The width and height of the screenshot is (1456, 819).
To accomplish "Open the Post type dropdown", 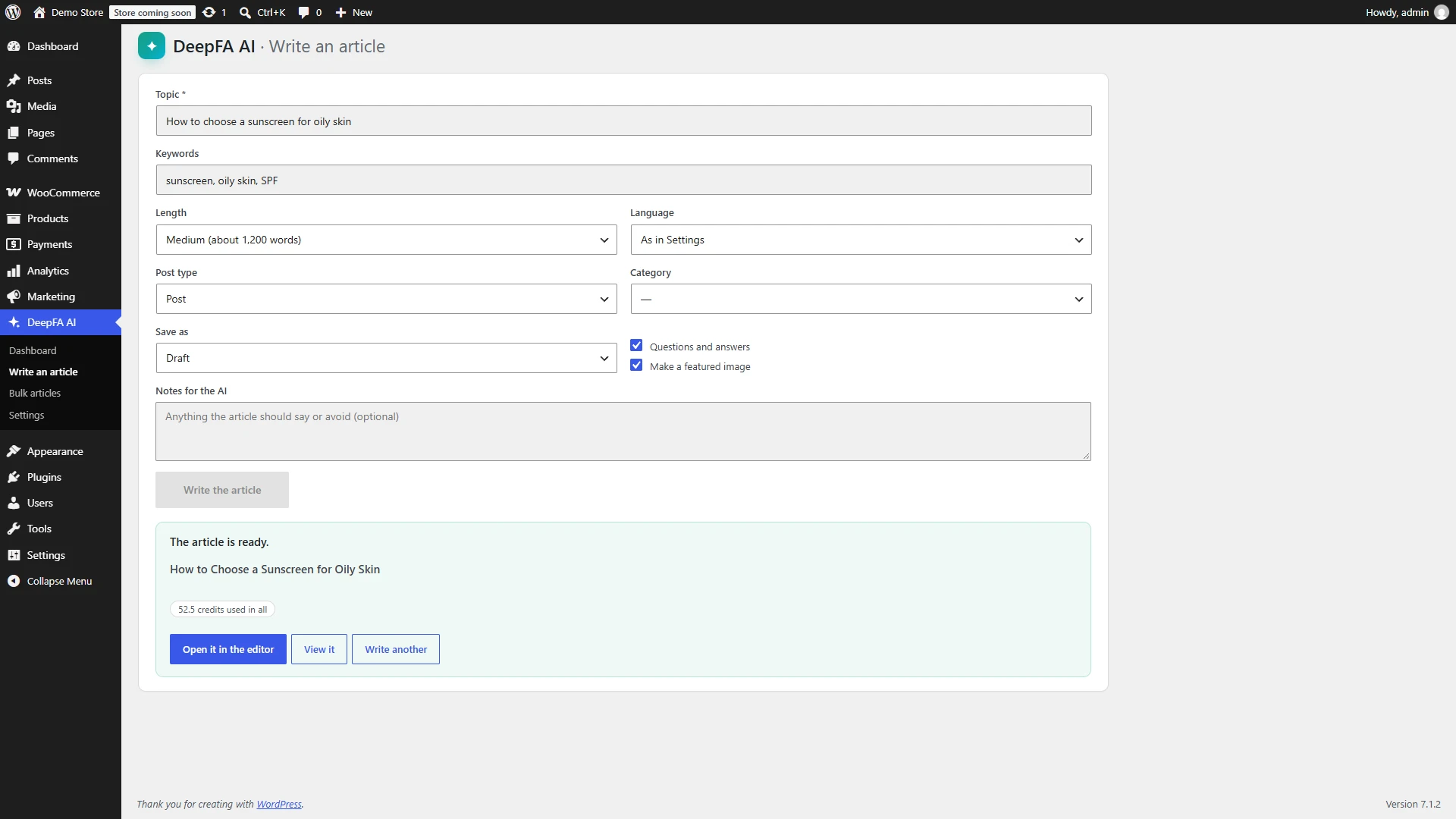I will point(387,299).
